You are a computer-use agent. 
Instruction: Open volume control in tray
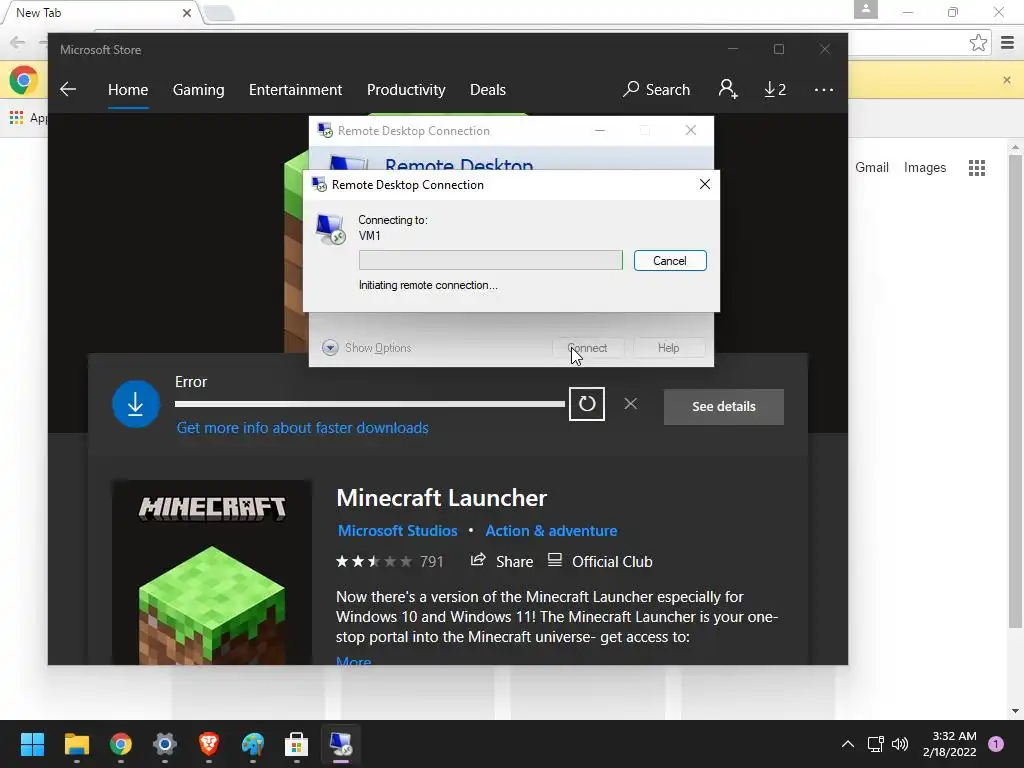click(x=900, y=744)
